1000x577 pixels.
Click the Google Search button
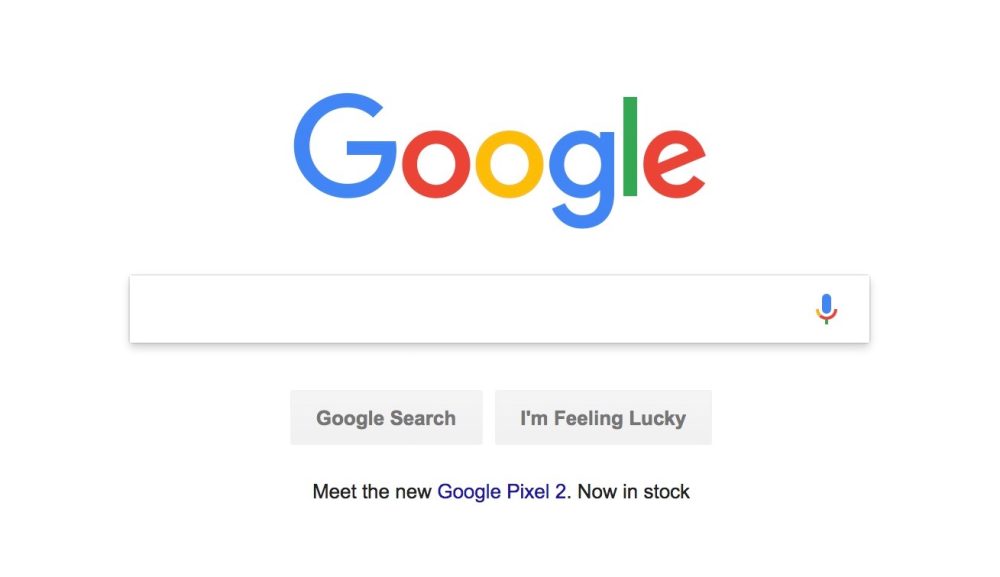click(x=386, y=418)
